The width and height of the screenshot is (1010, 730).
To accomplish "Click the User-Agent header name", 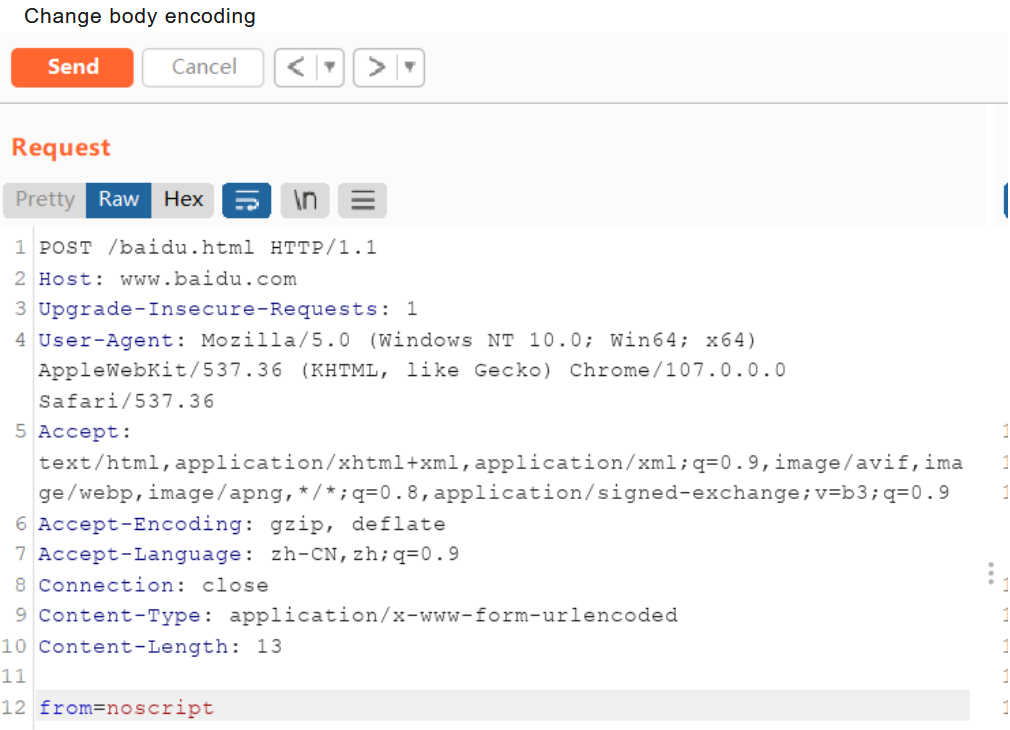I will tap(106, 340).
